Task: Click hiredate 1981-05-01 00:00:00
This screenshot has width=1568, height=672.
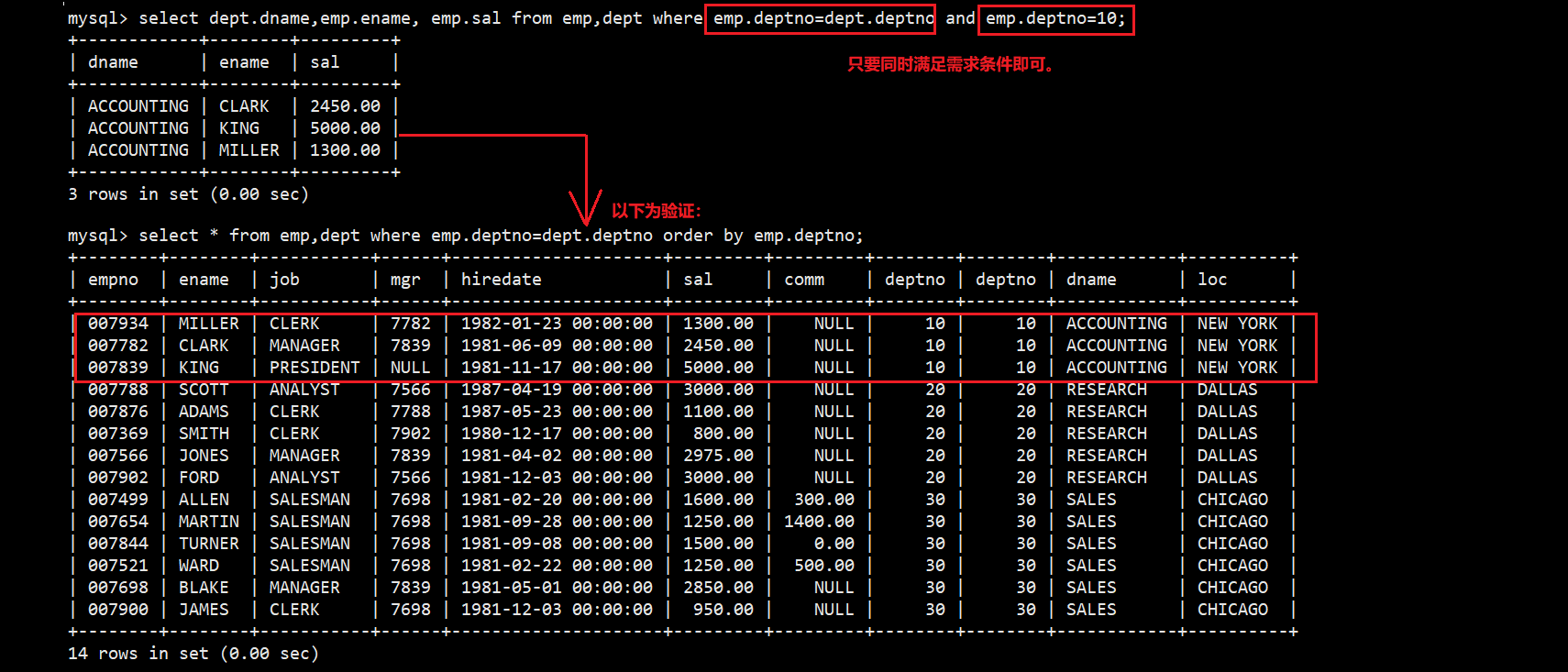Action: click(557, 588)
